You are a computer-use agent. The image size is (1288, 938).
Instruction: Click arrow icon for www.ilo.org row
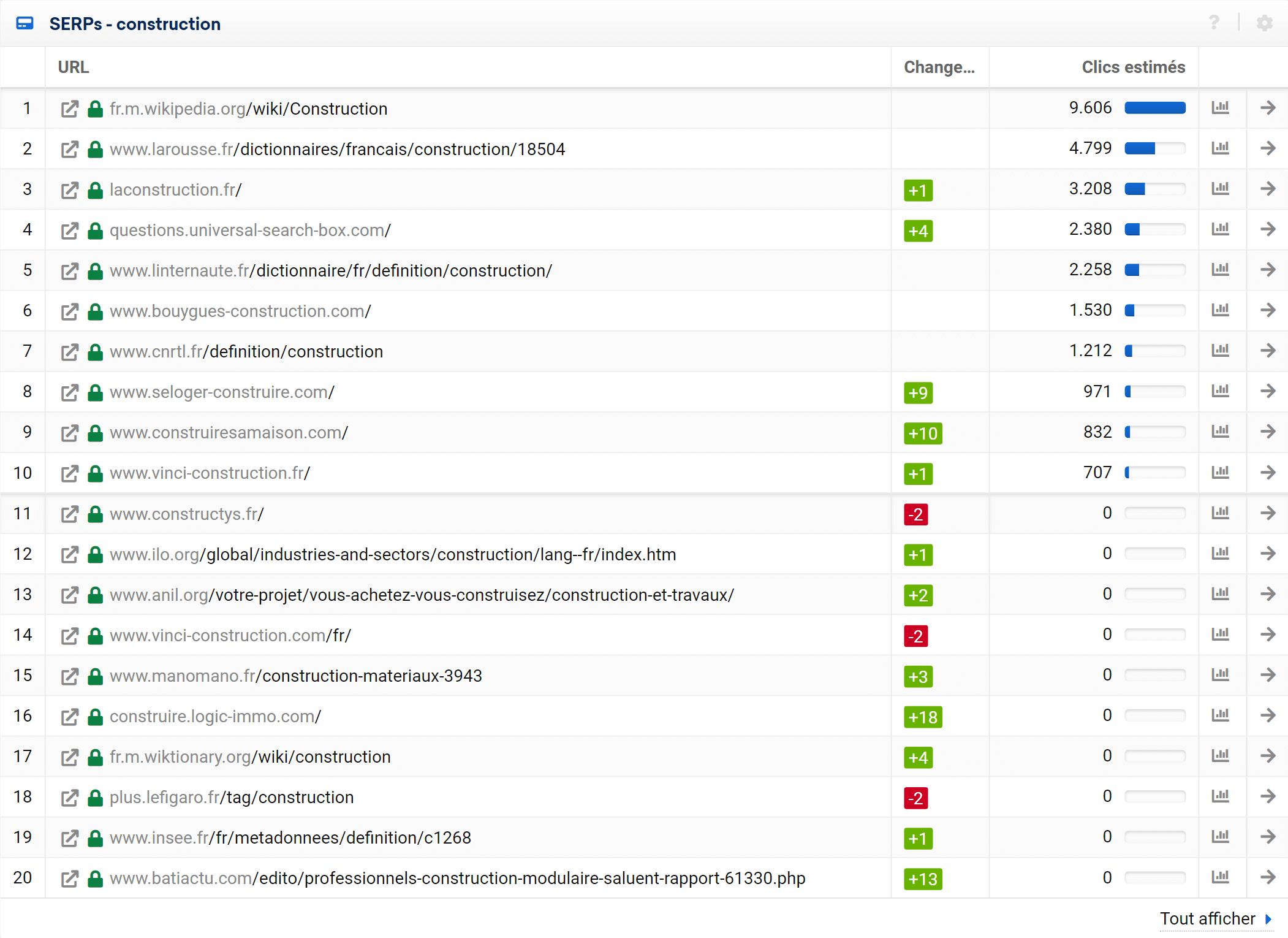coord(1268,554)
